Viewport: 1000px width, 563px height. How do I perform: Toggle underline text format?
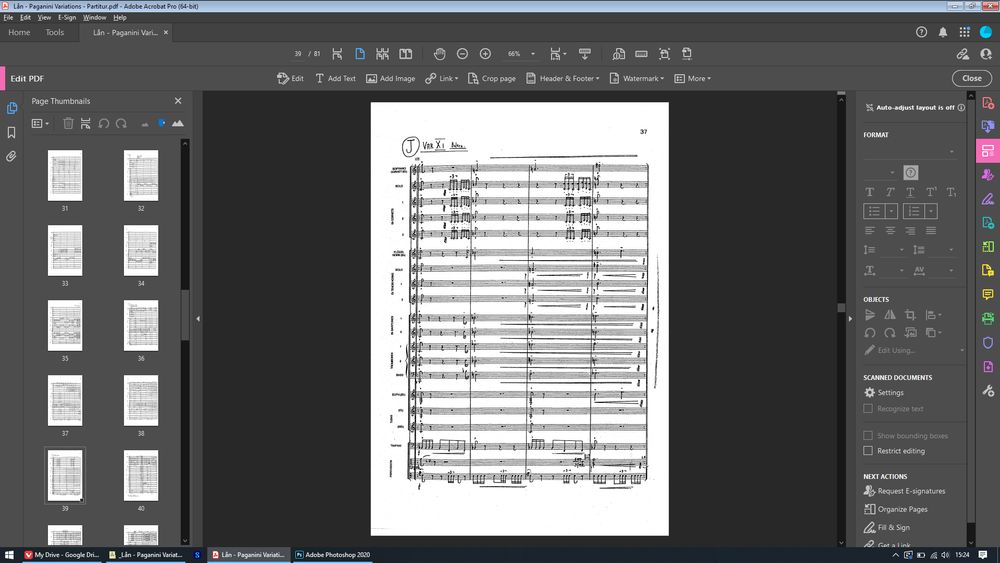pos(910,192)
